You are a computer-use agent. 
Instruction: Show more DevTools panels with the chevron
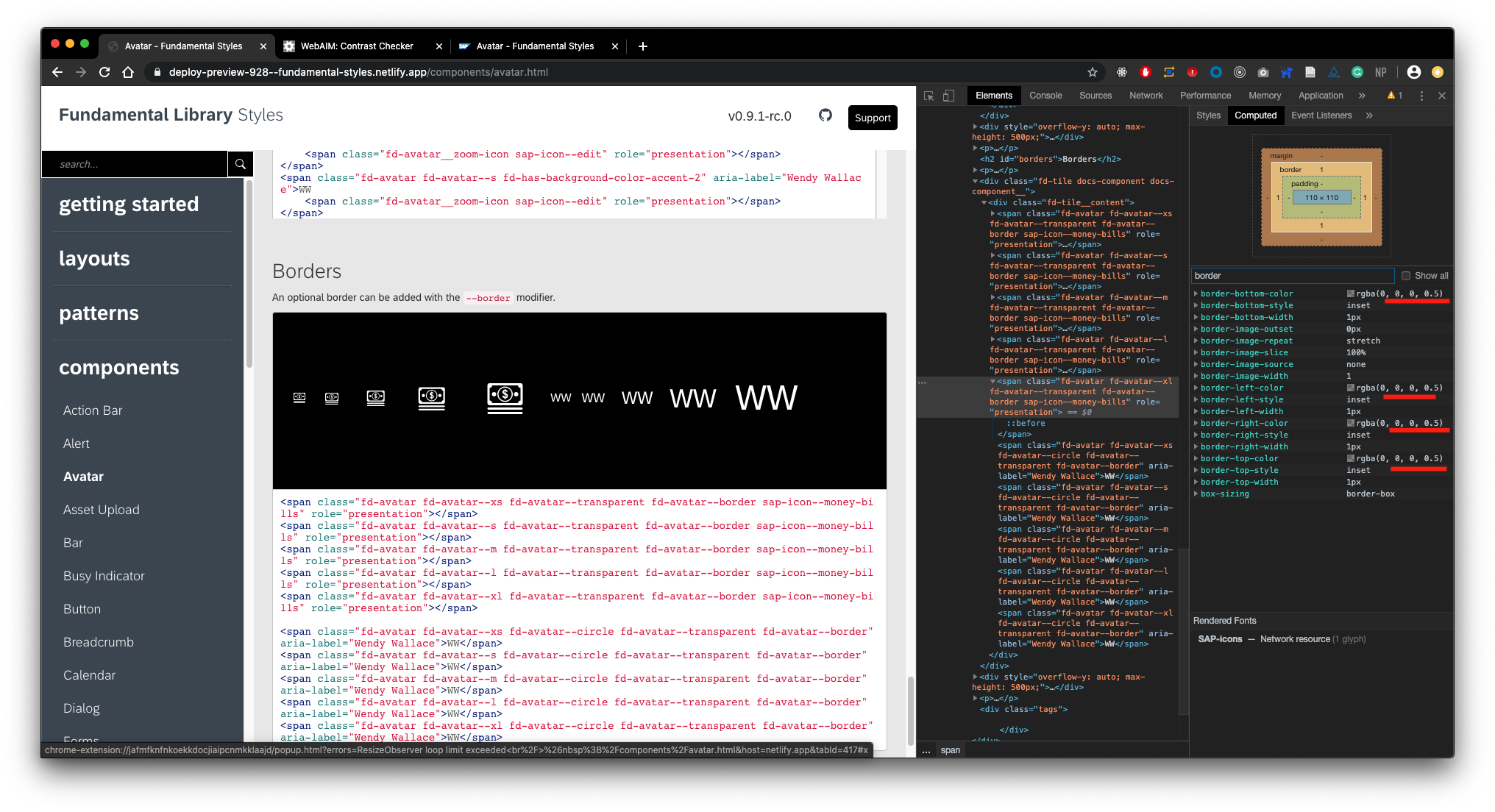1362,96
